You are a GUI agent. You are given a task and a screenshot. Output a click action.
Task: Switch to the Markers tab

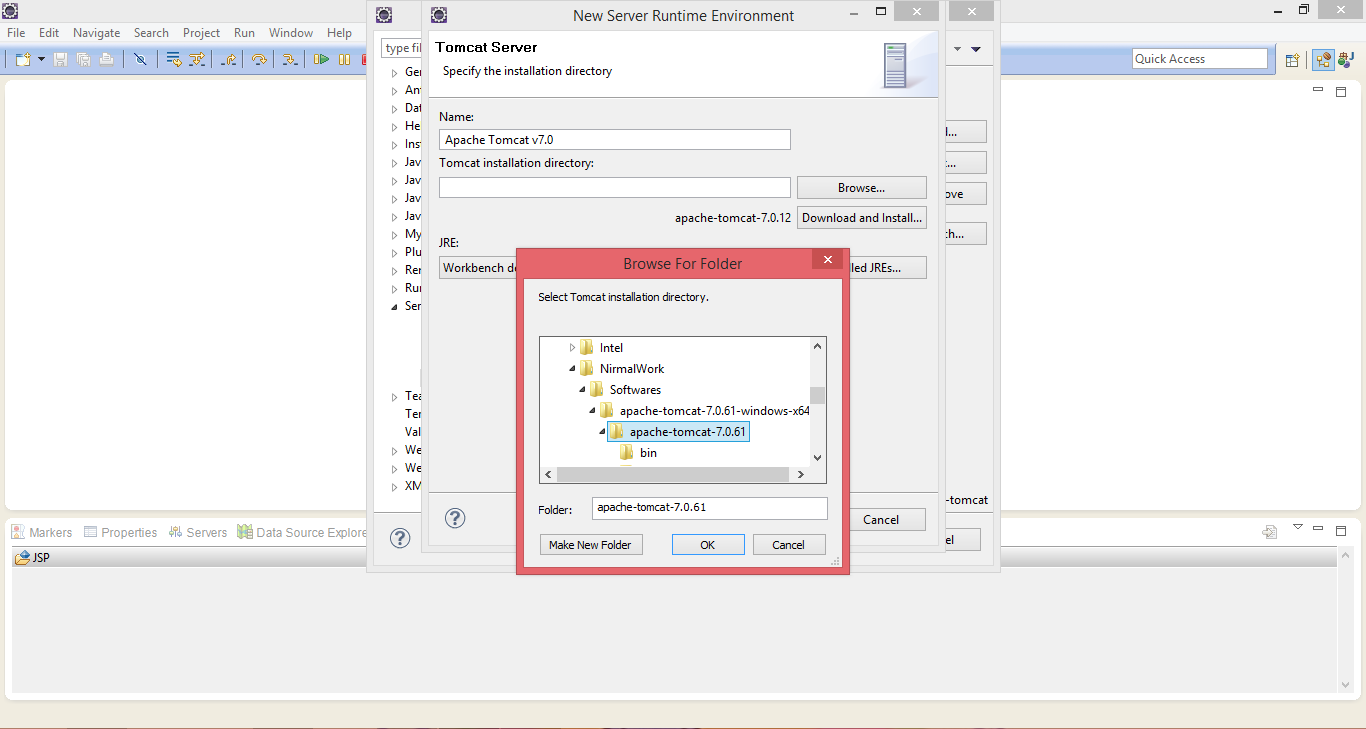coord(42,532)
